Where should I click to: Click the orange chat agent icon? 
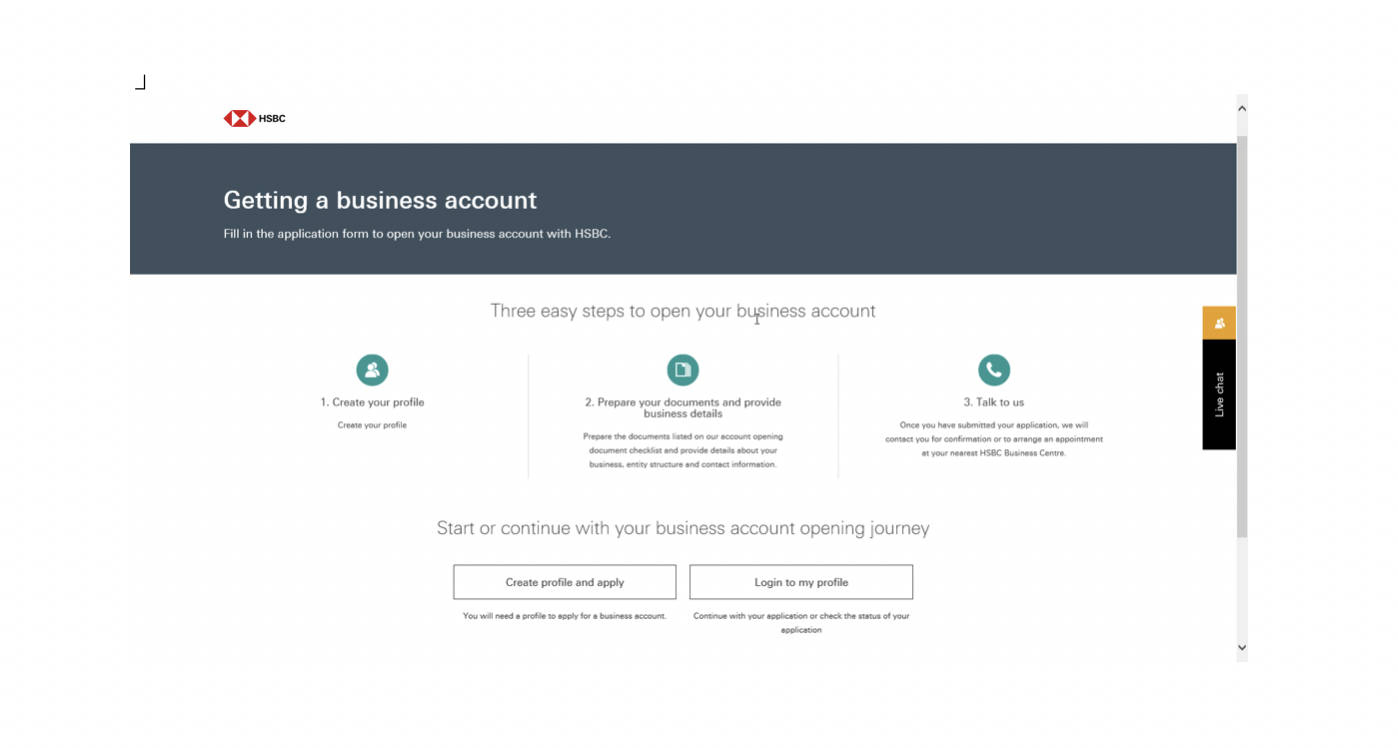click(x=1219, y=323)
